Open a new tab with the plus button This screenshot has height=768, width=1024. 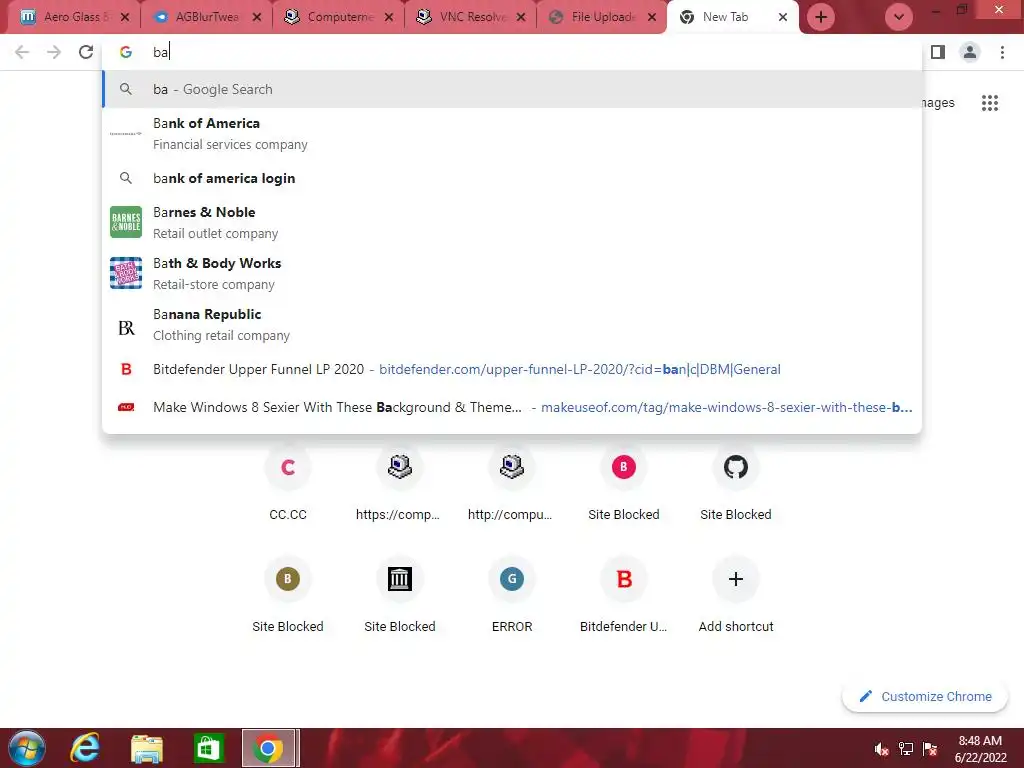[x=821, y=17]
